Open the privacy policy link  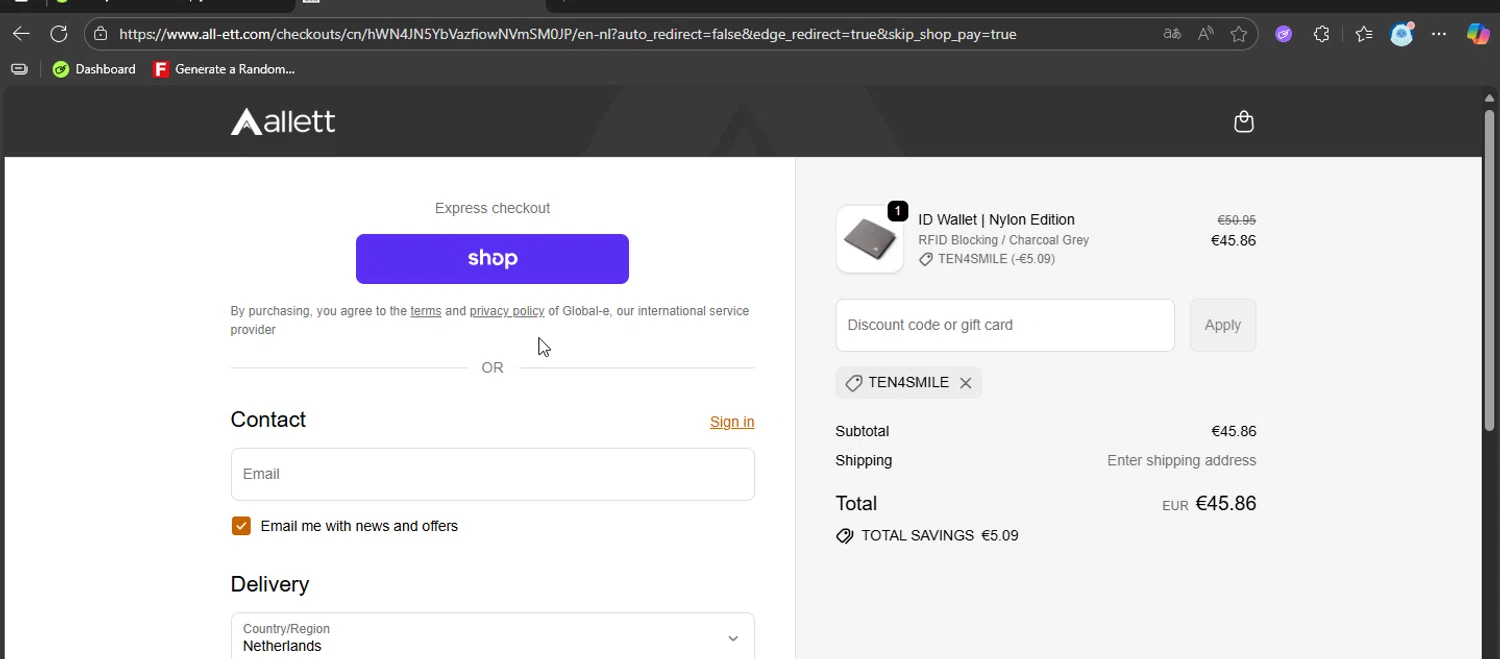pyautogui.click(x=507, y=311)
